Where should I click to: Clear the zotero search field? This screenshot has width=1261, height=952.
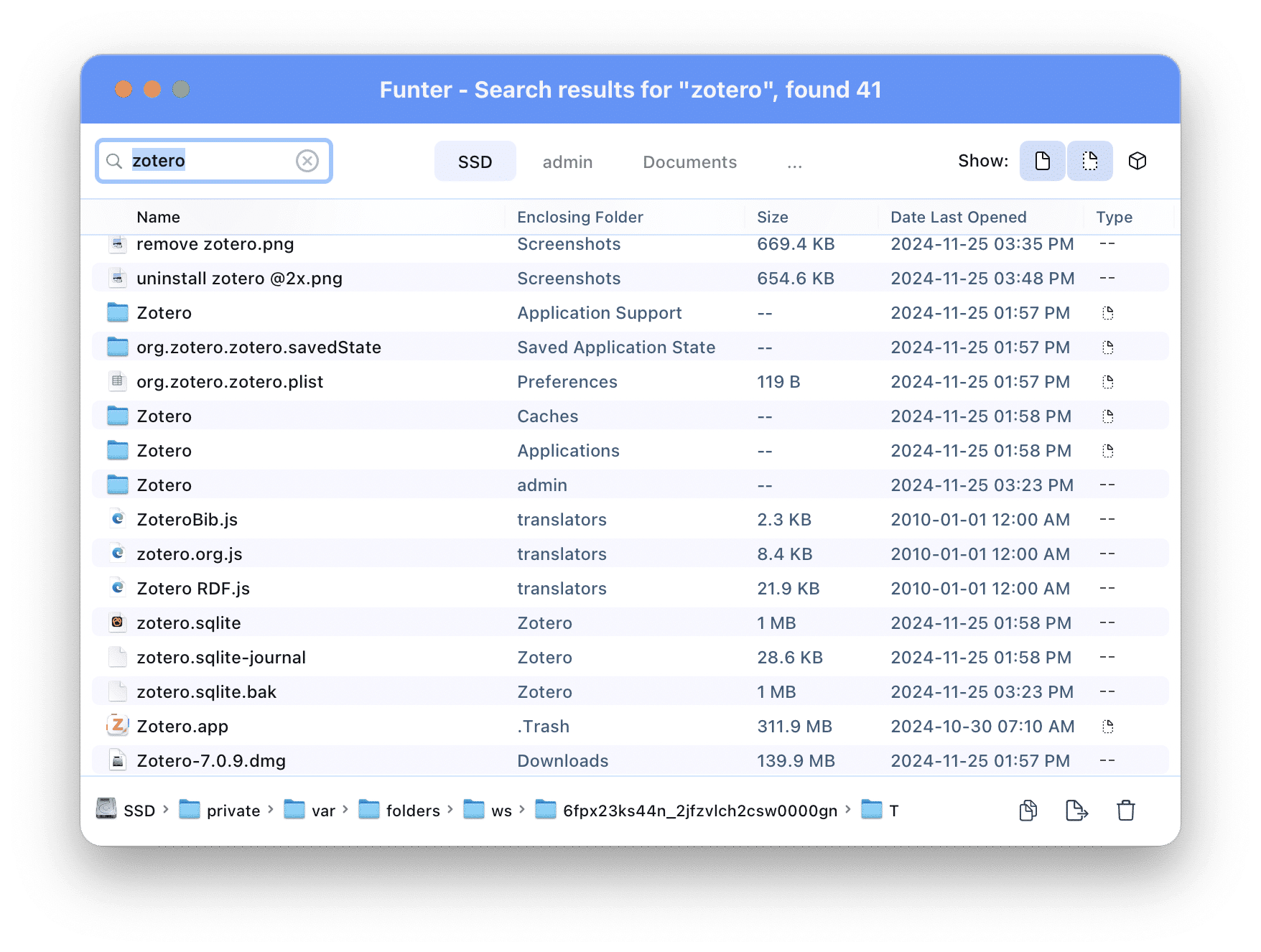pyautogui.click(x=307, y=161)
